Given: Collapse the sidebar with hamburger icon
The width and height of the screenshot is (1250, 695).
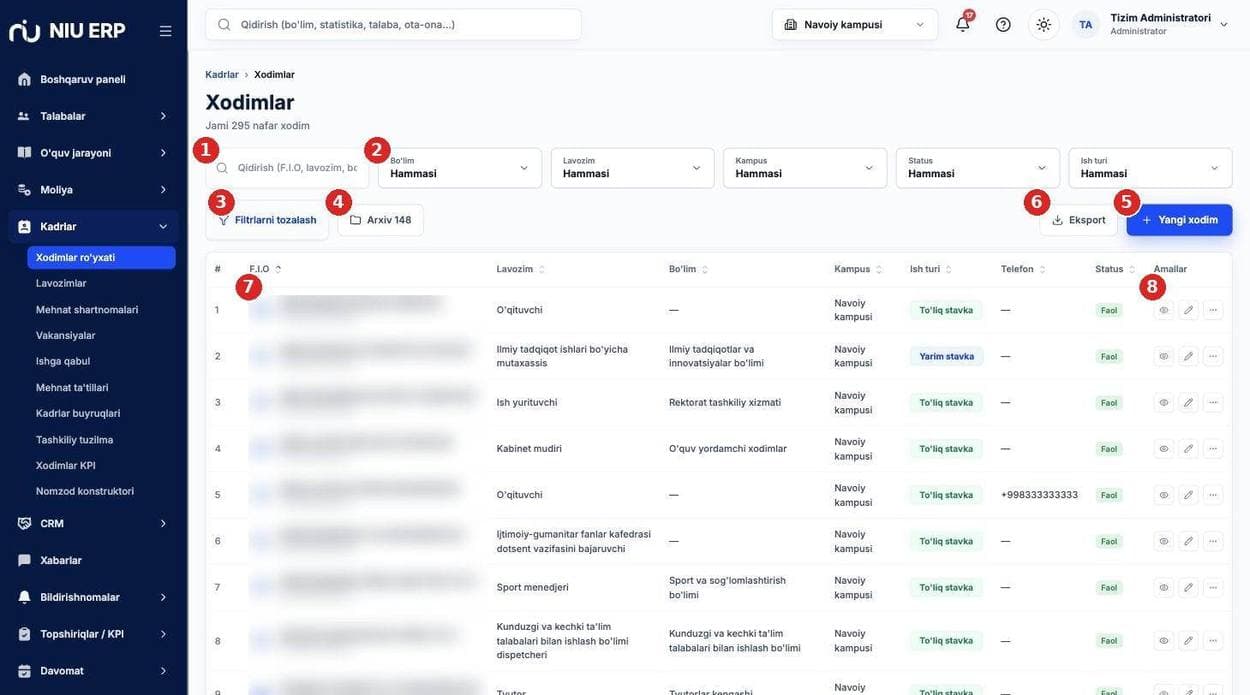Looking at the screenshot, I should click(x=165, y=31).
